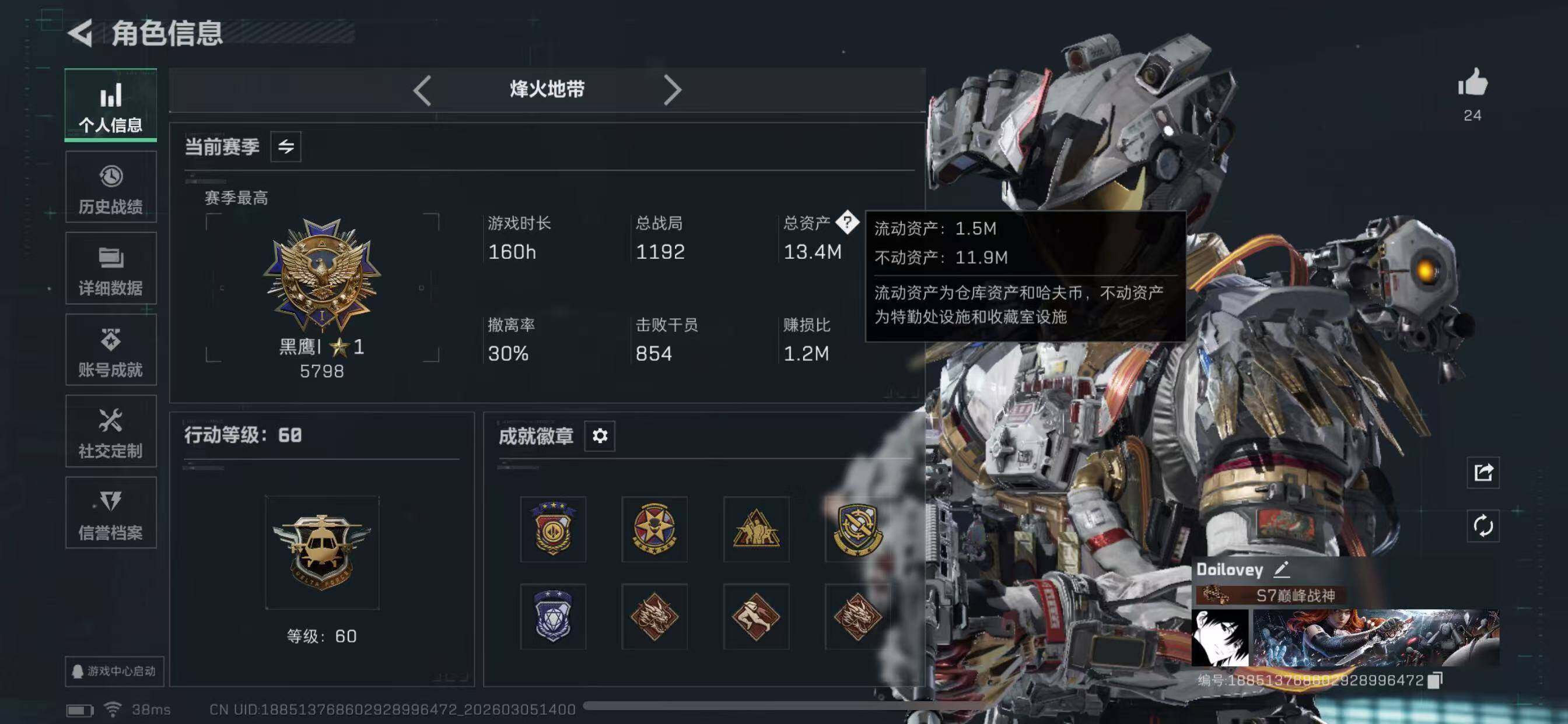
Task: Switch to next mode with right chevron
Action: coord(672,90)
